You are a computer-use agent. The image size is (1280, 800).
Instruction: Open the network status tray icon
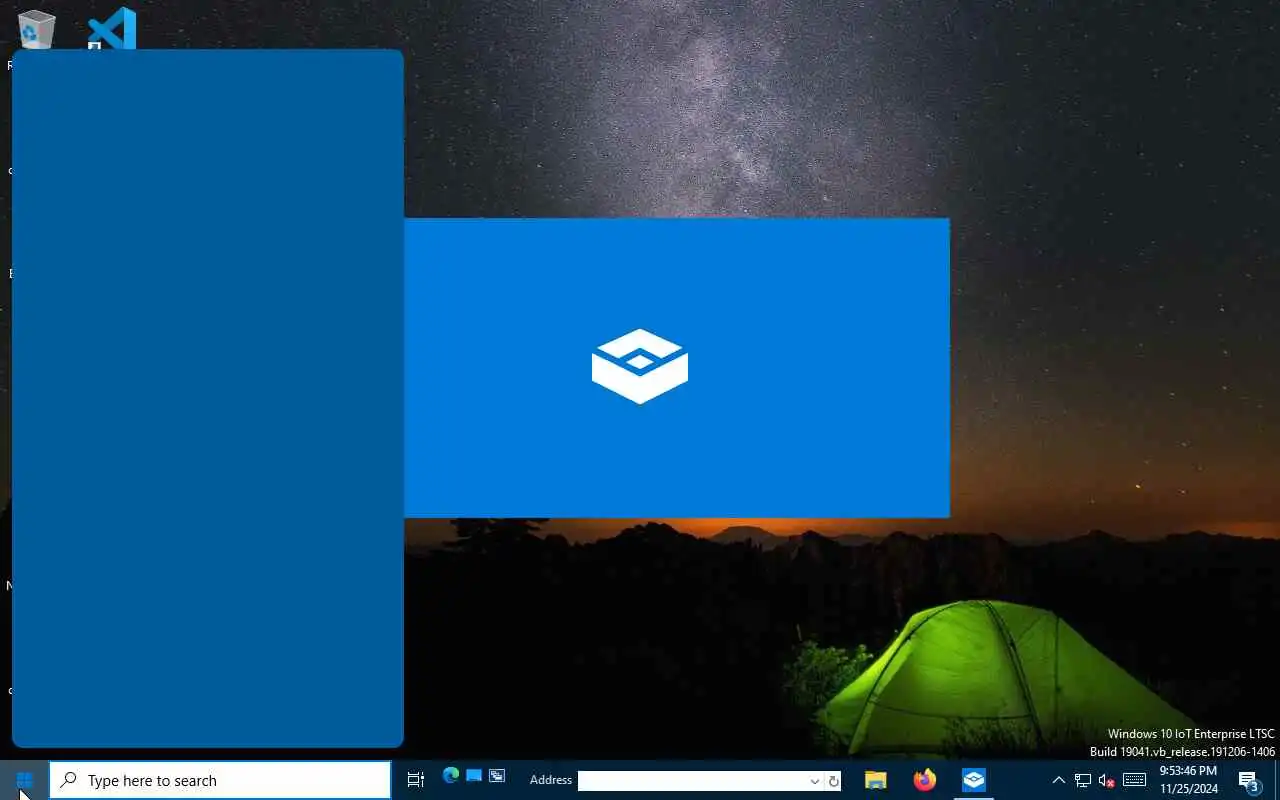click(1083, 780)
